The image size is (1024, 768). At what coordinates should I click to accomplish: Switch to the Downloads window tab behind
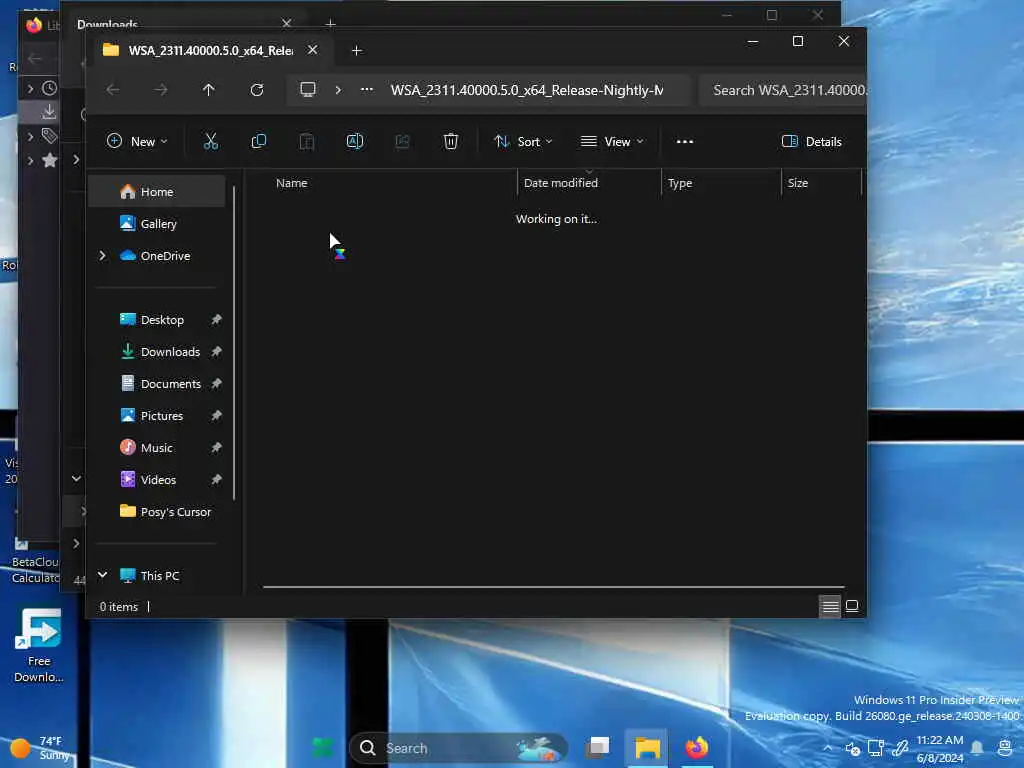point(108,23)
